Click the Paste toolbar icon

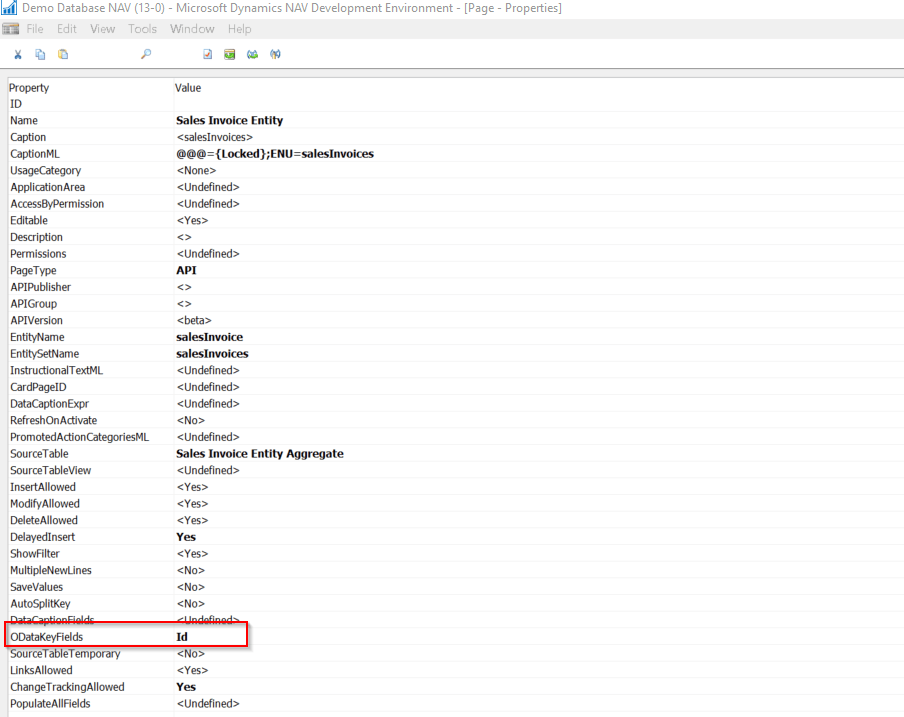pyautogui.click(x=63, y=54)
